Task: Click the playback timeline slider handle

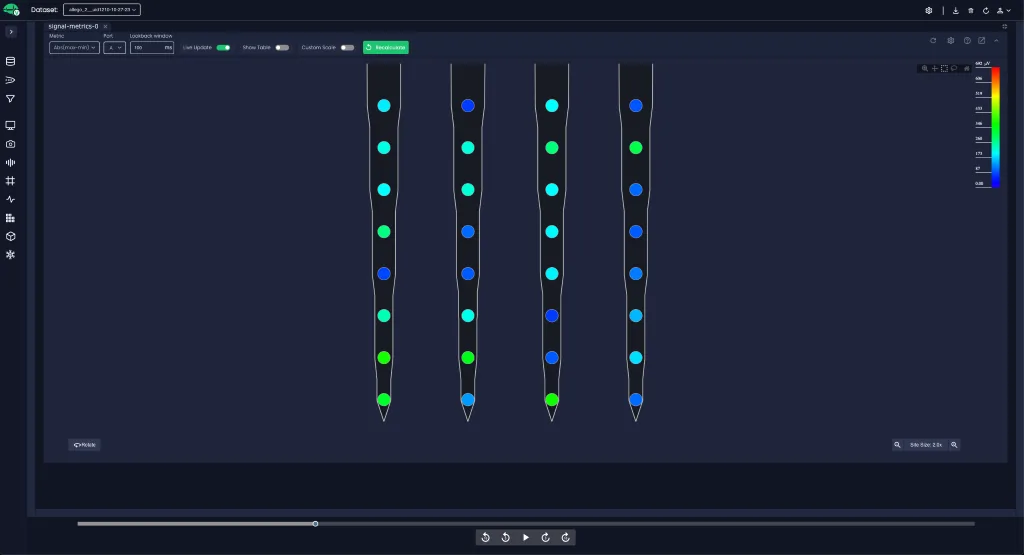Action: 315,524
